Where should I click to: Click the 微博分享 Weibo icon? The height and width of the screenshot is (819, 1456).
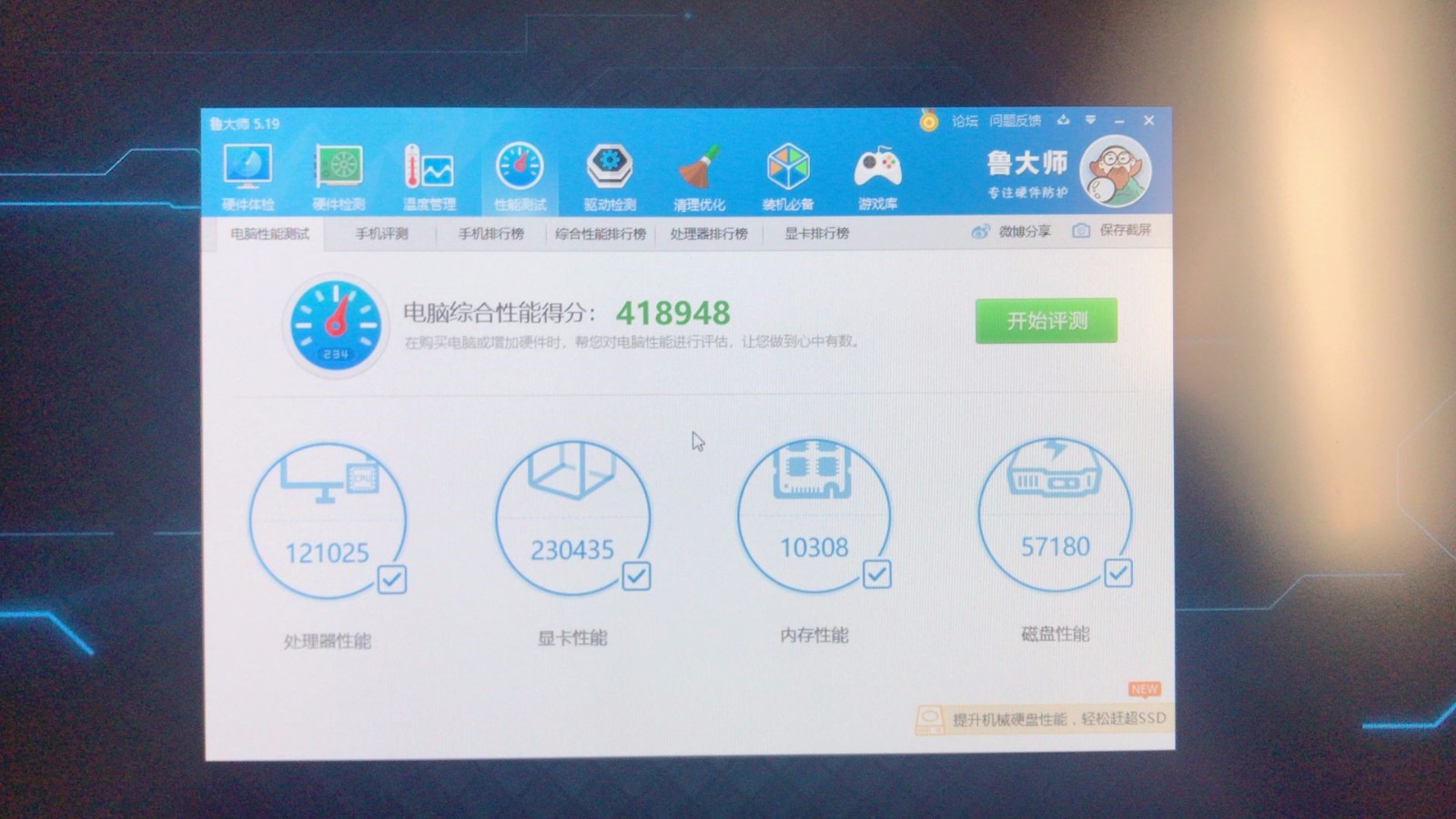(980, 231)
